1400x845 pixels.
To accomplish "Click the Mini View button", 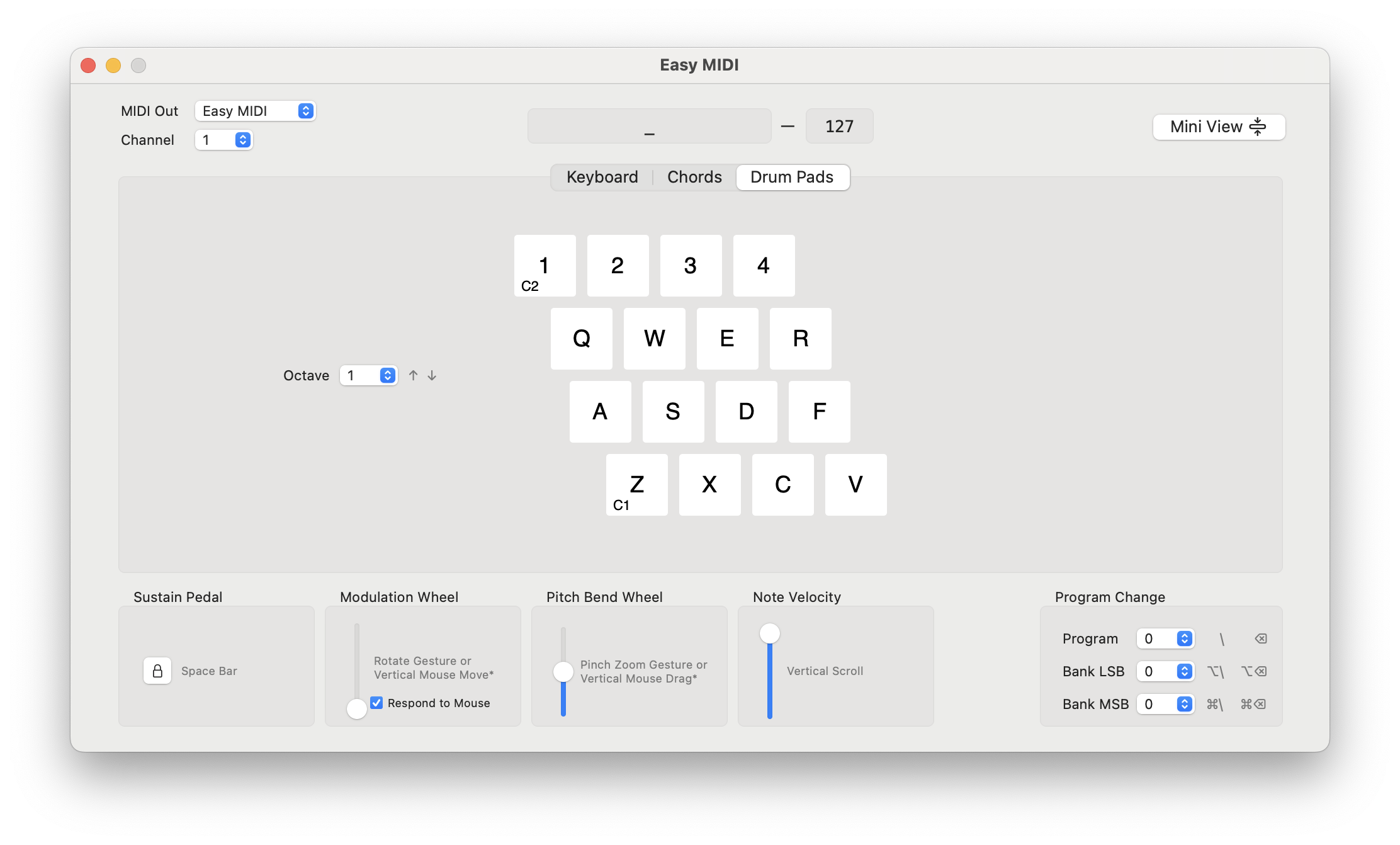I will [x=1218, y=127].
